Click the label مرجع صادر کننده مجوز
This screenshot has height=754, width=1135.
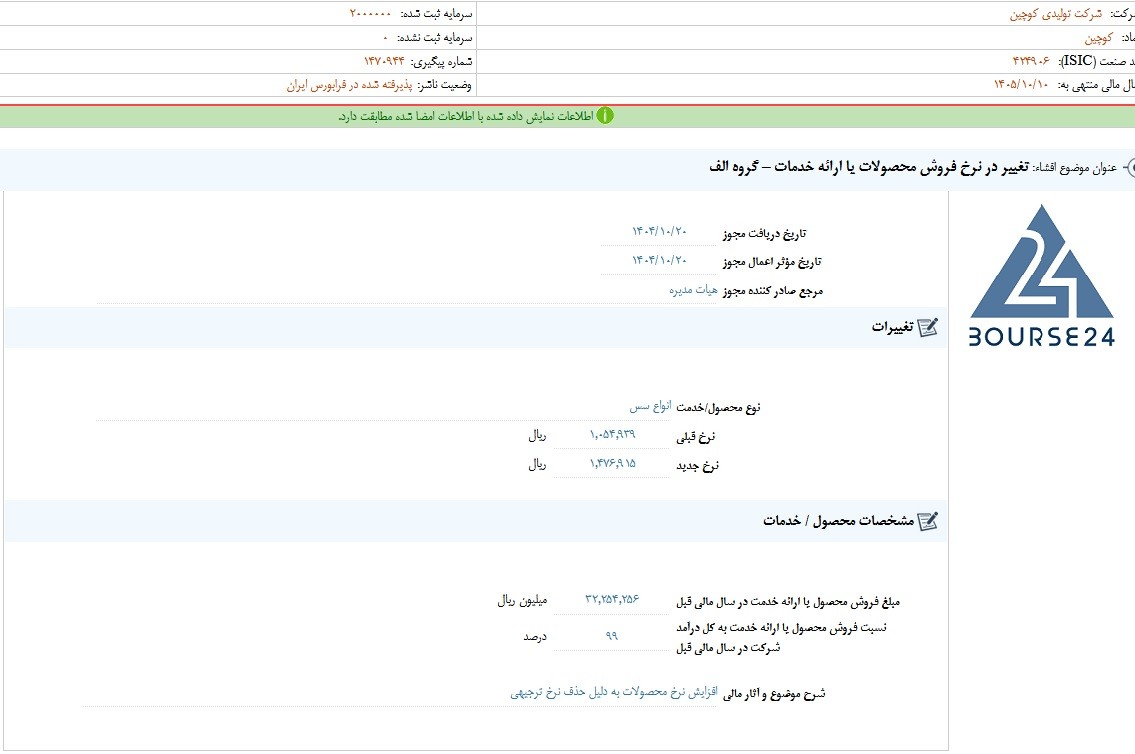(773, 292)
